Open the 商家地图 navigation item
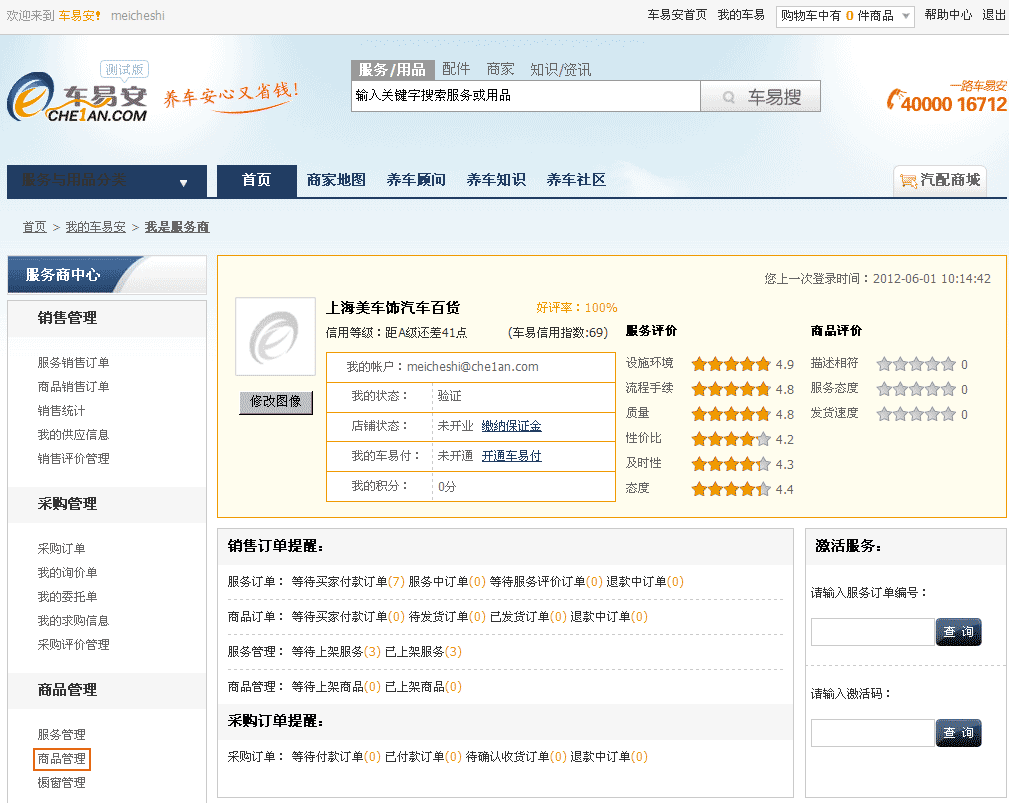 [x=336, y=180]
